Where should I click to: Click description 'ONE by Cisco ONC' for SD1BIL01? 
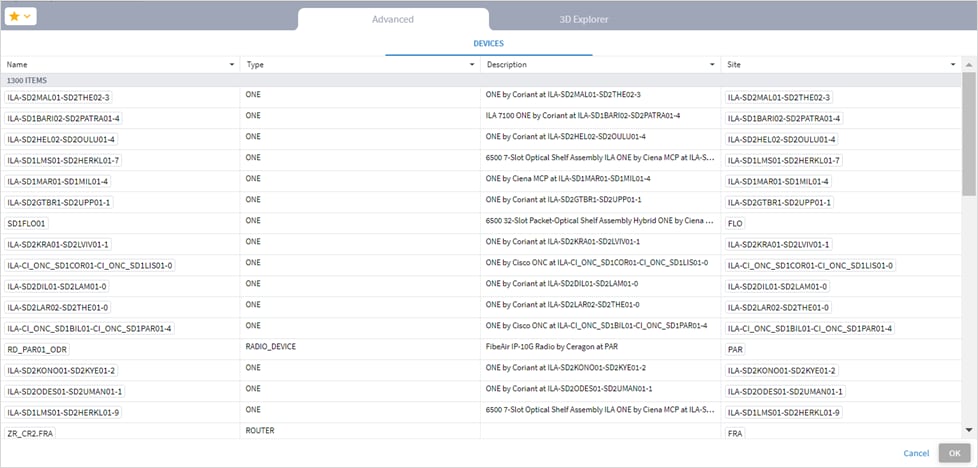596,325
